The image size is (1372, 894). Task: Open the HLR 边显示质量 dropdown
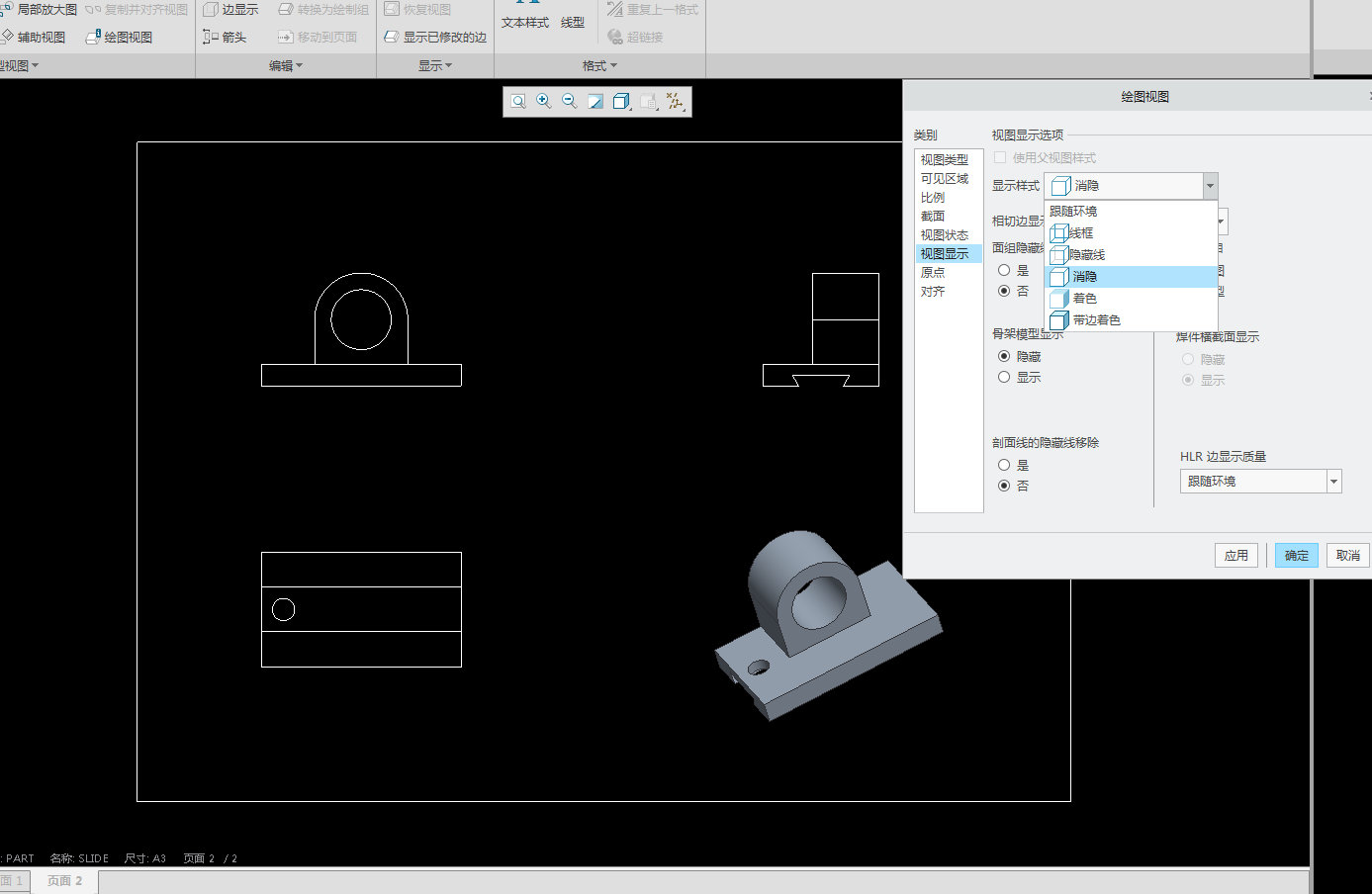click(x=1333, y=482)
